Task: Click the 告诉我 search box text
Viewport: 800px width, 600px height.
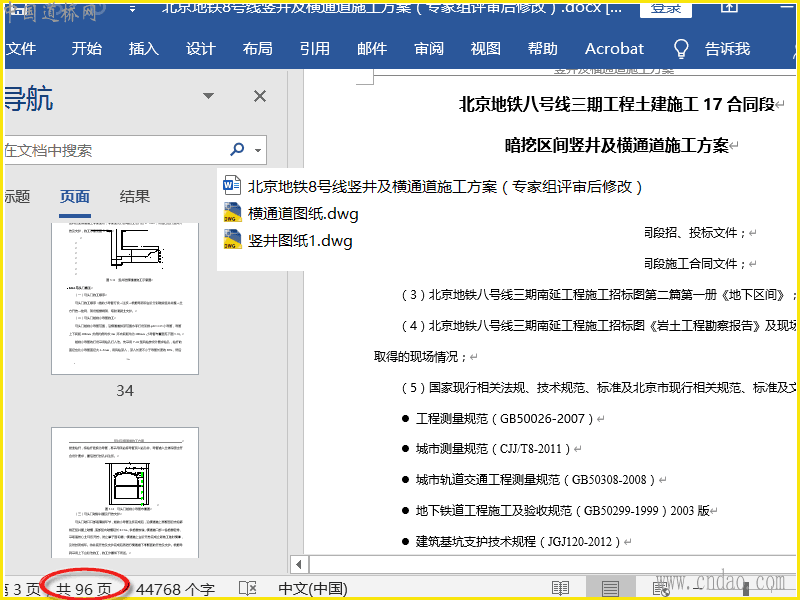Action: [x=727, y=49]
